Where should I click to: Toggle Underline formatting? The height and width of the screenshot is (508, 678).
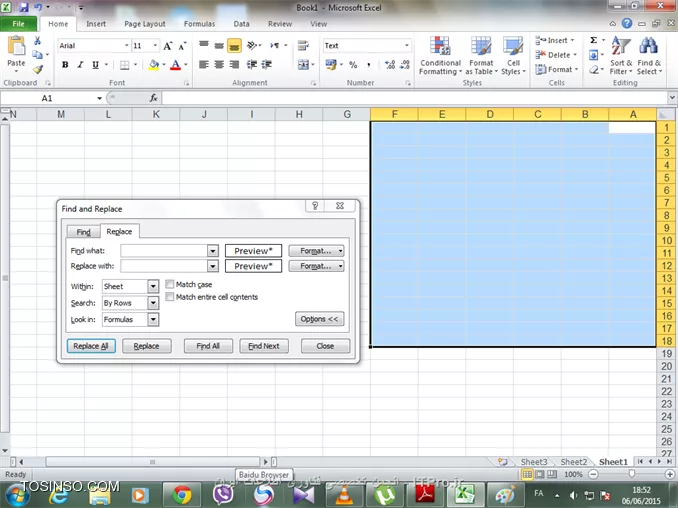coord(95,65)
